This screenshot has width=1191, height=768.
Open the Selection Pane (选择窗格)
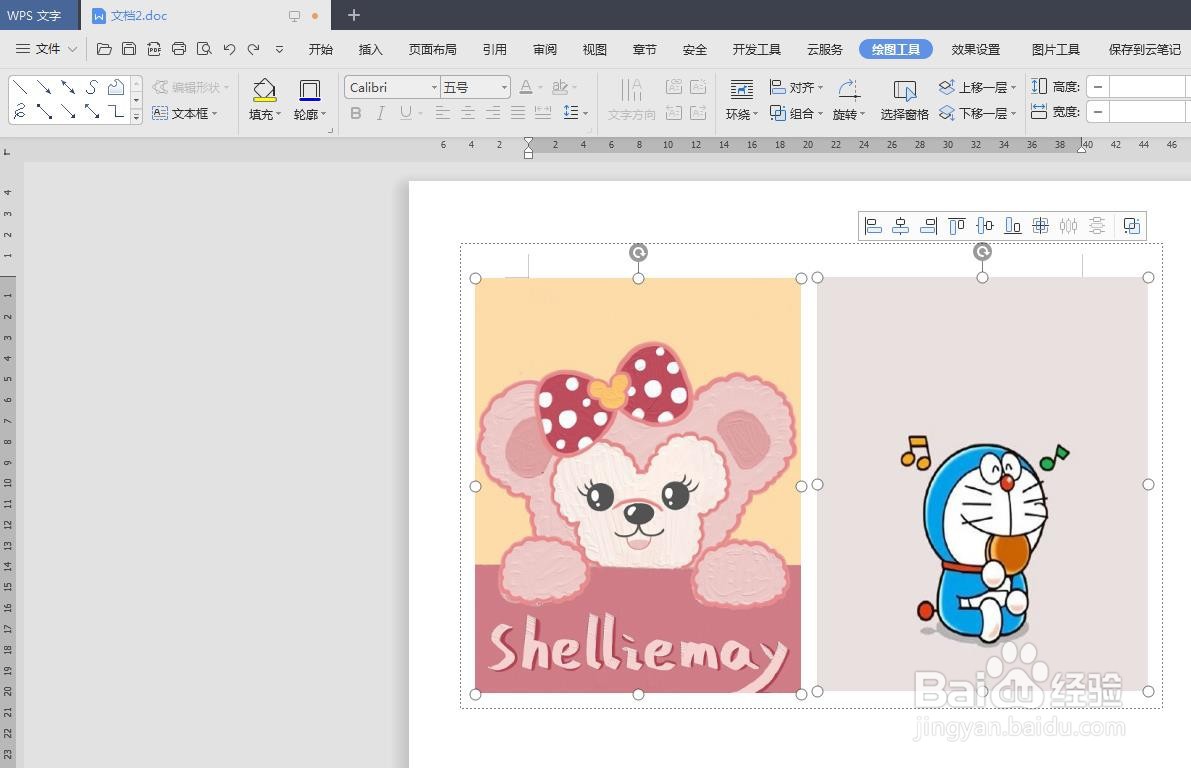[904, 100]
